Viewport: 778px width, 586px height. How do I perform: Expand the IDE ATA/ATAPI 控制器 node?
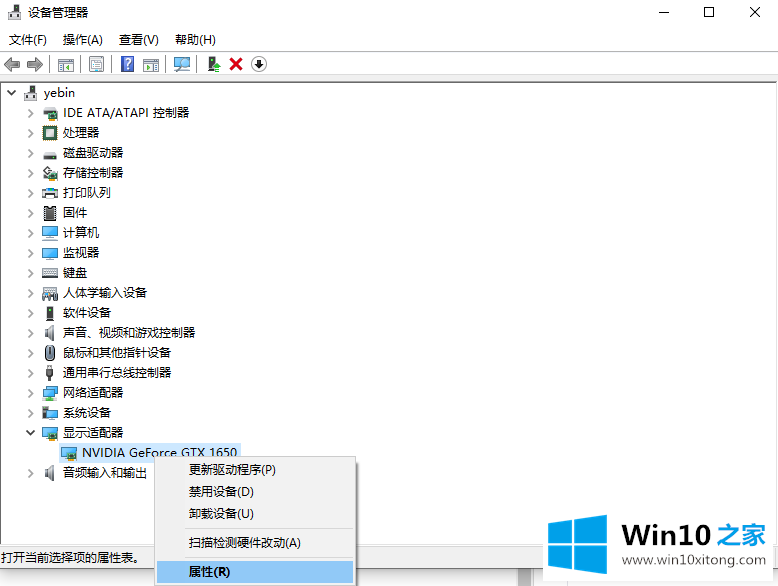(x=31, y=113)
